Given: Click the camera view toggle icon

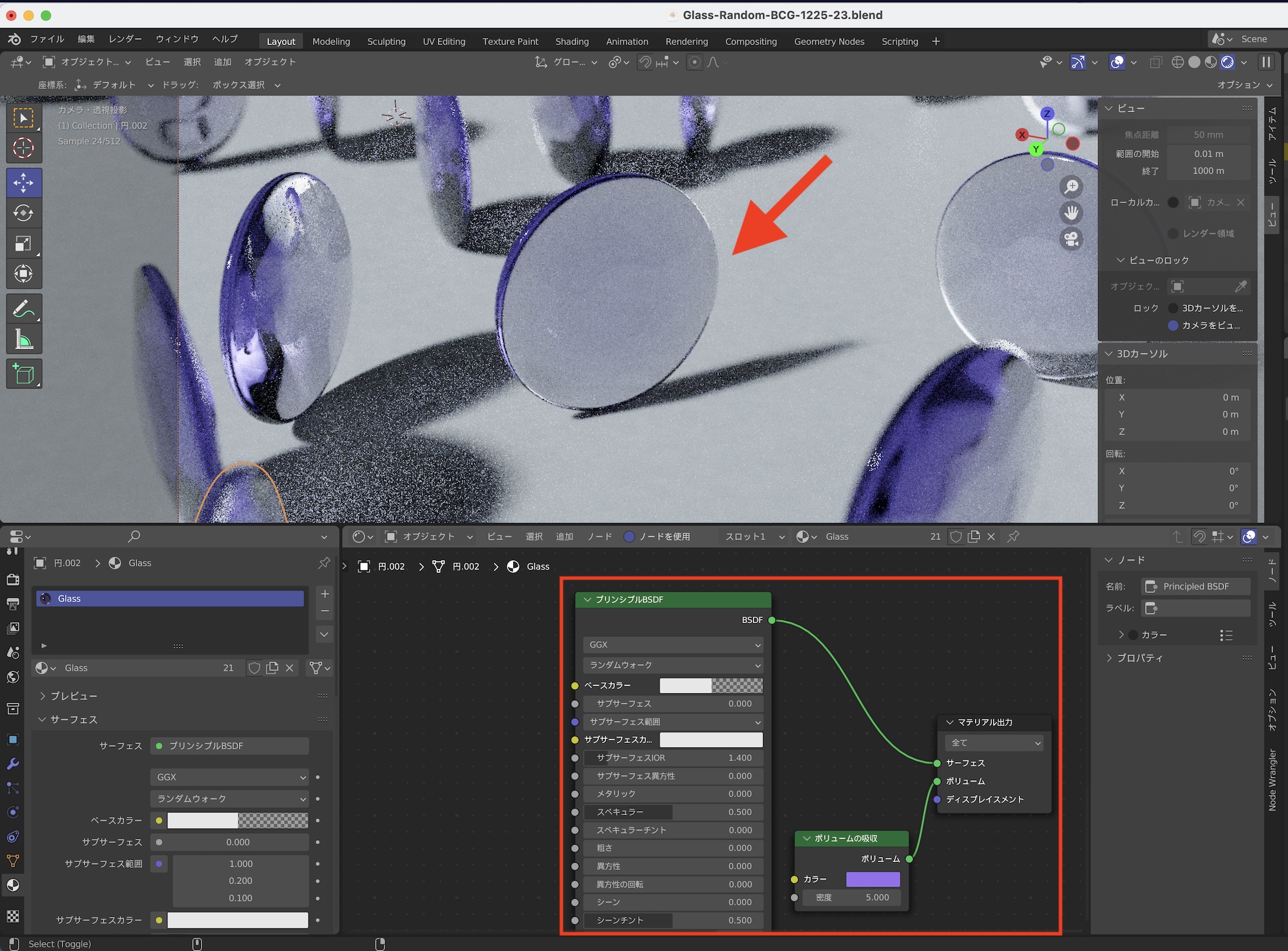Looking at the screenshot, I should (x=1072, y=240).
